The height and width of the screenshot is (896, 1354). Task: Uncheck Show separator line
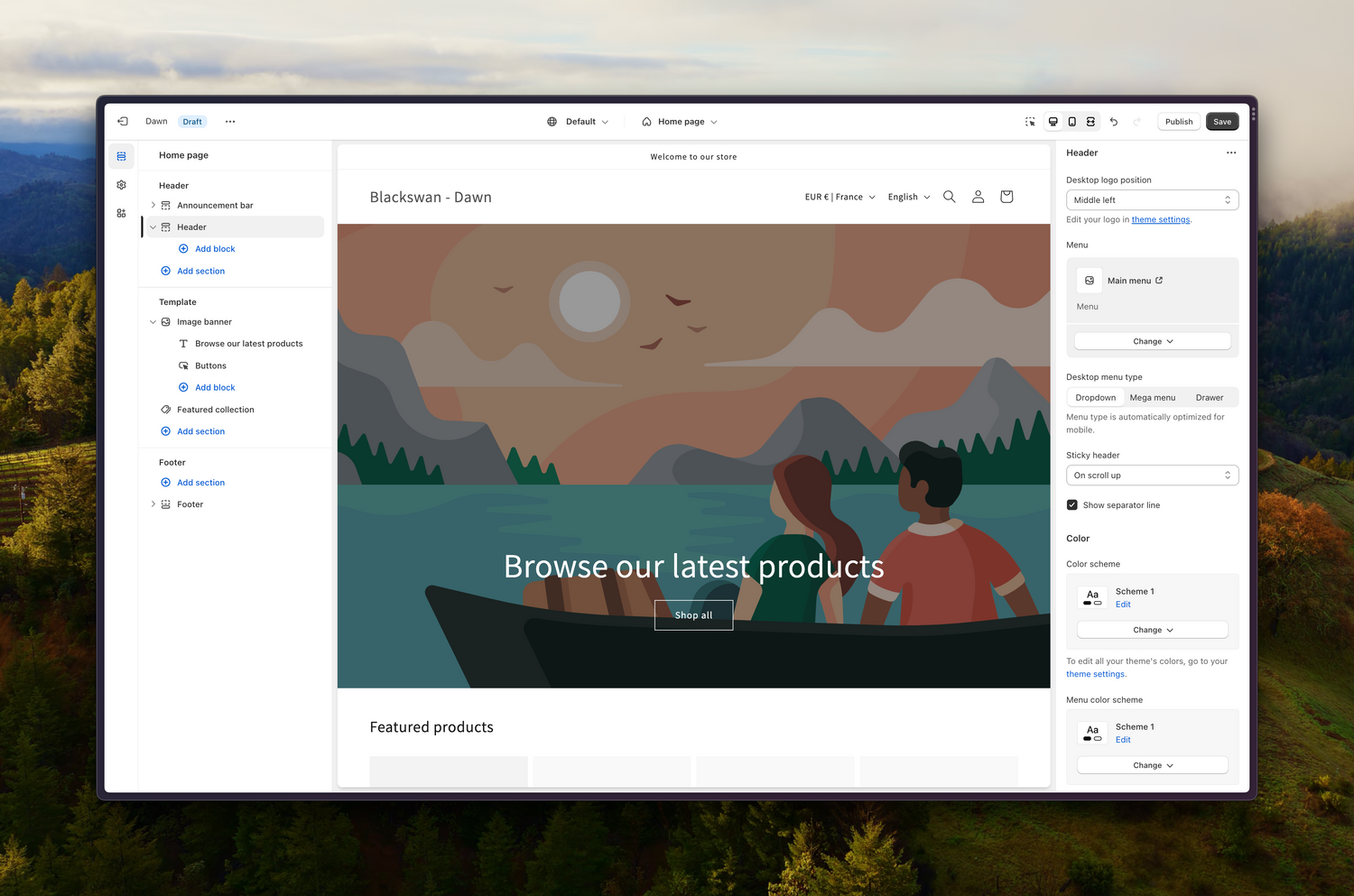(x=1071, y=504)
